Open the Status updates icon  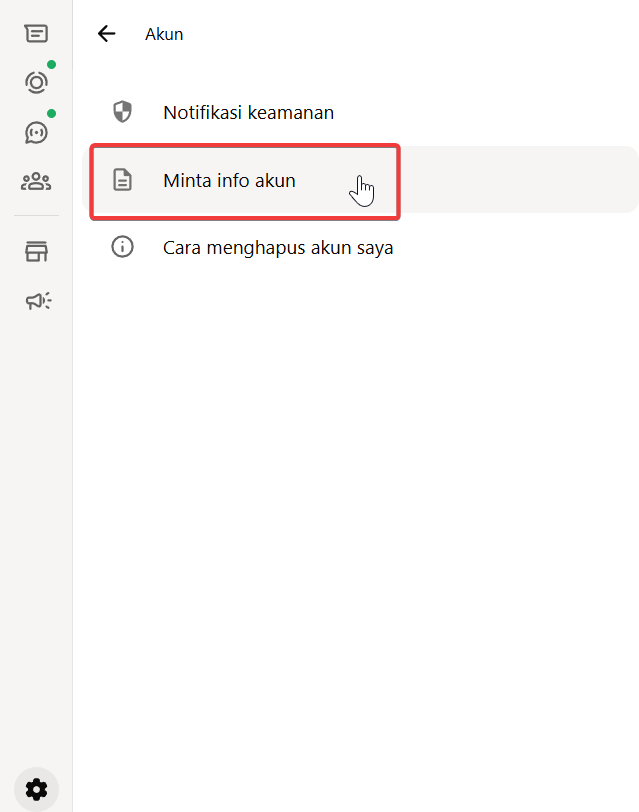[36, 83]
